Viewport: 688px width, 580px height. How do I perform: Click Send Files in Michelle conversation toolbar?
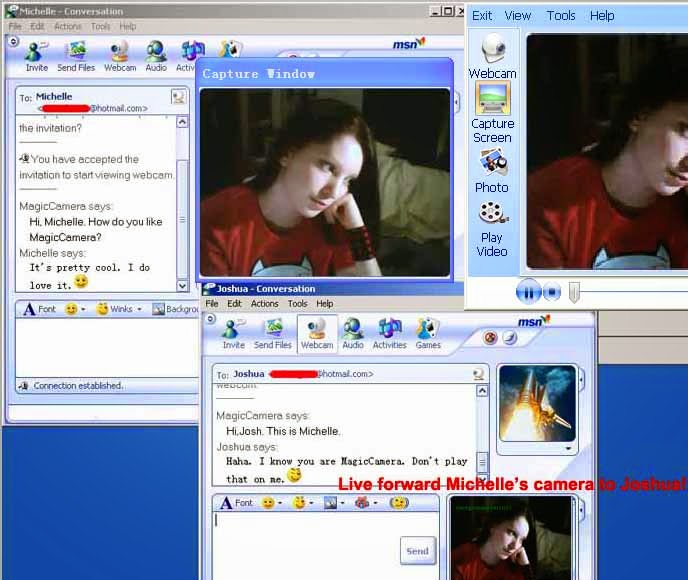76,56
